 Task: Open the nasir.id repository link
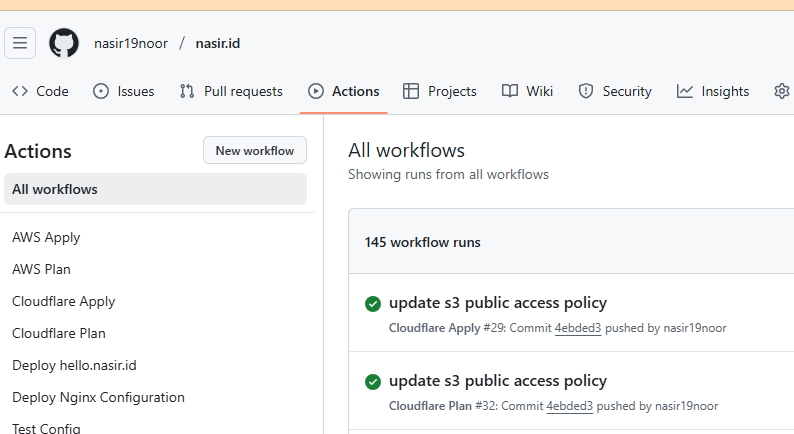(218, 44)
